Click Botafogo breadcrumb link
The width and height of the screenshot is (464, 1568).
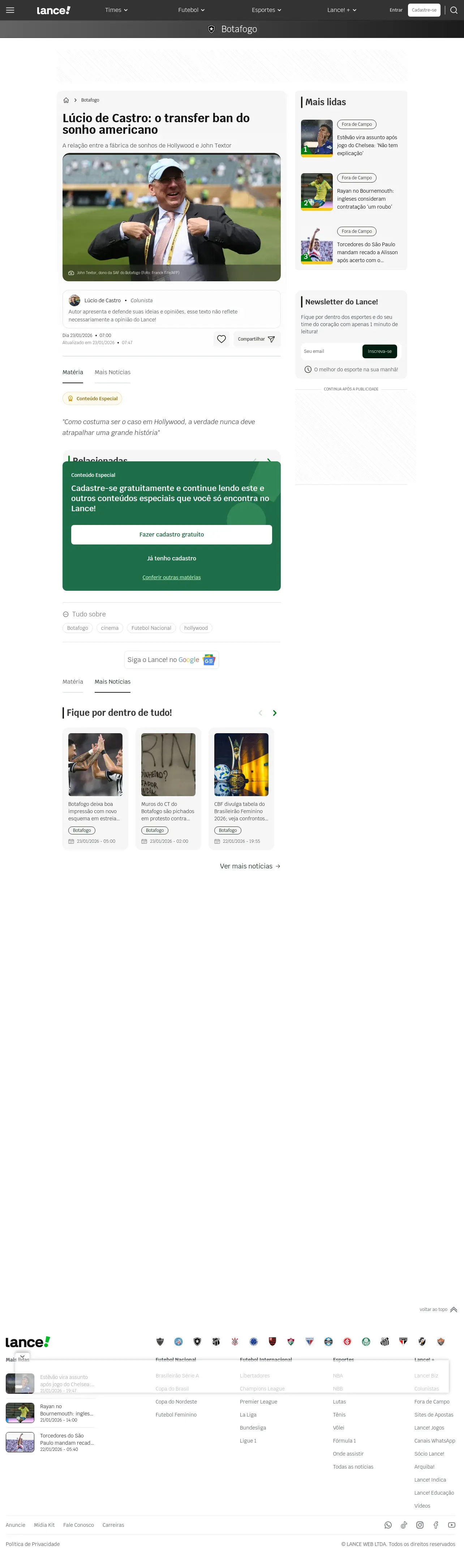click(x=90, y=100)
